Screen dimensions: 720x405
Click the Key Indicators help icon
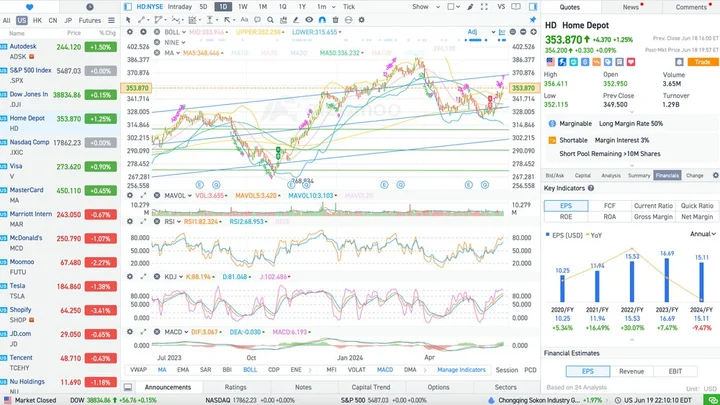pos(591,189)
